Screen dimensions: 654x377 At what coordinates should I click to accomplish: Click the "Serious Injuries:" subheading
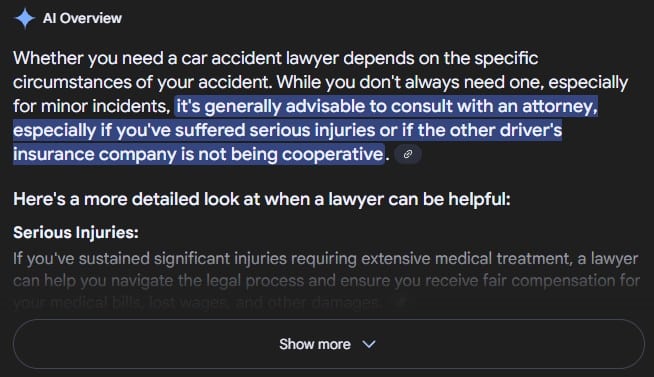pos(75,232)
